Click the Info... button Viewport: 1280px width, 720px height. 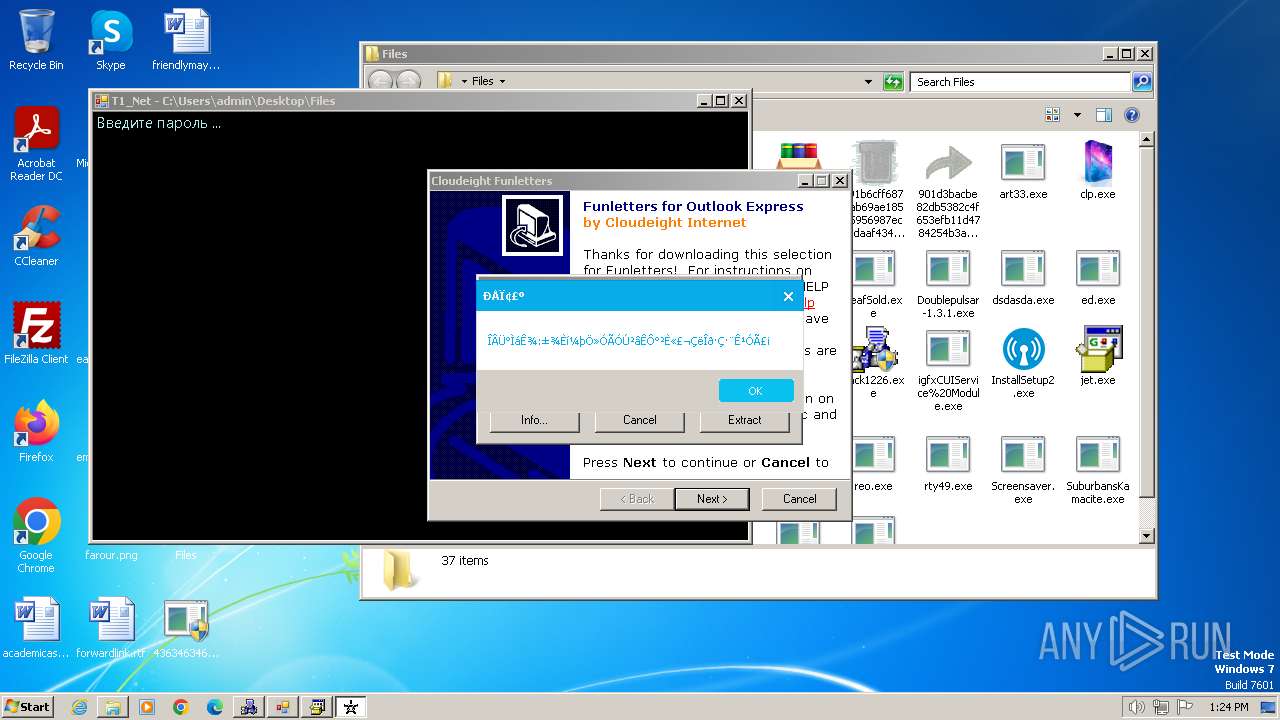534,420
